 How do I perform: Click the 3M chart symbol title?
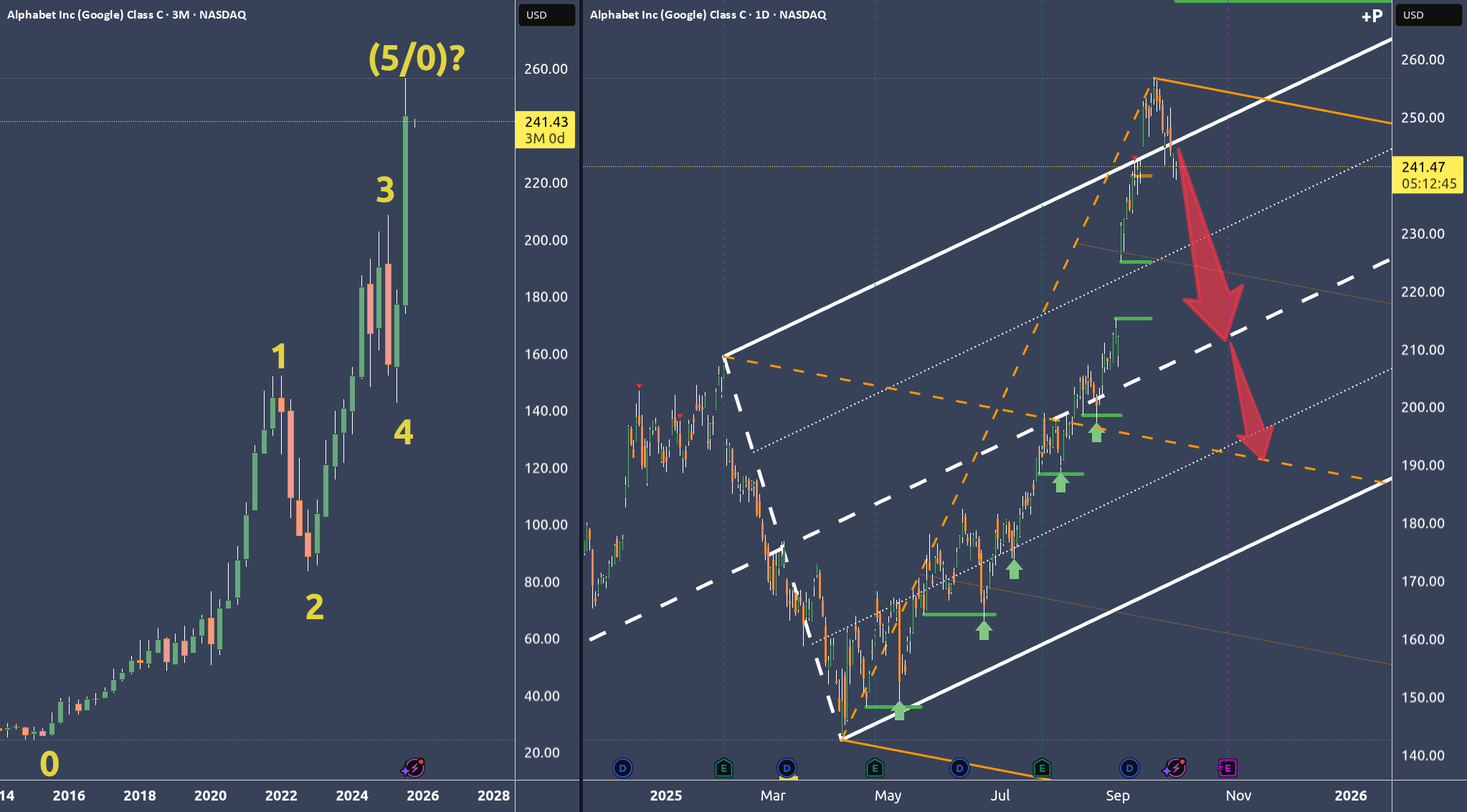[x=127, y=15]
